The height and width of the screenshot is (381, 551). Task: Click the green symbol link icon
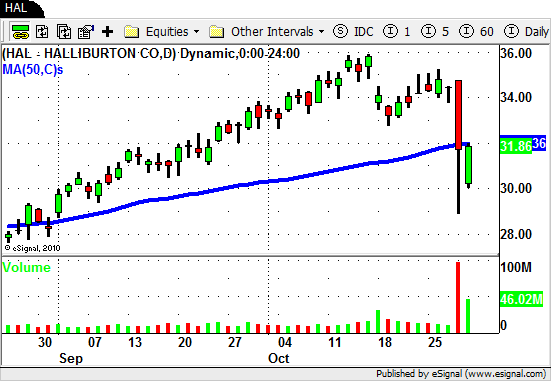[x=20, y=32]
